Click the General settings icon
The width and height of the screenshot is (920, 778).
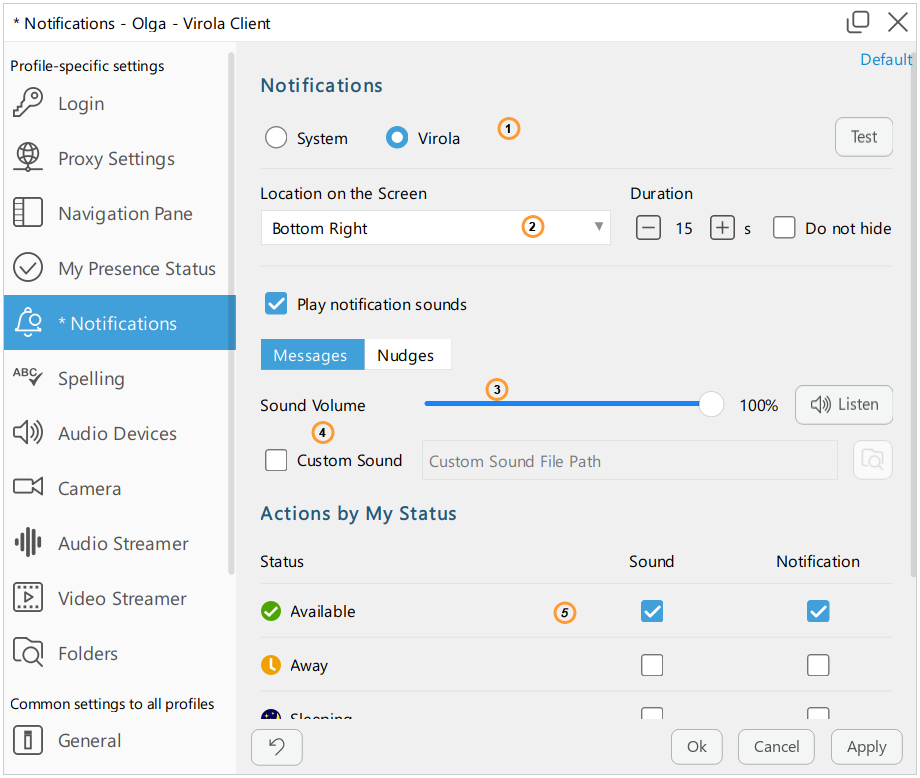pyautogui.click(x=28, y=740)
